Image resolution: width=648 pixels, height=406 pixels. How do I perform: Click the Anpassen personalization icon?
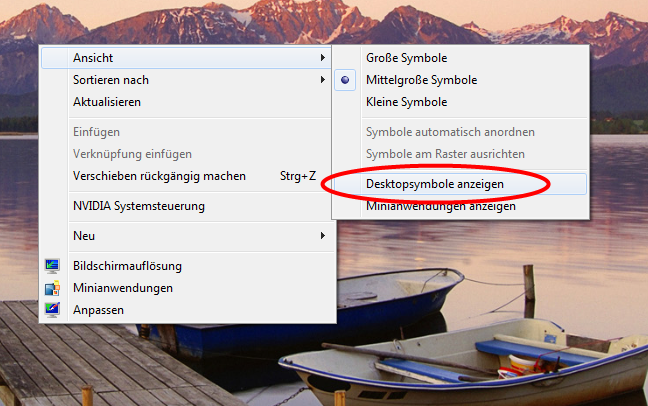52,310
